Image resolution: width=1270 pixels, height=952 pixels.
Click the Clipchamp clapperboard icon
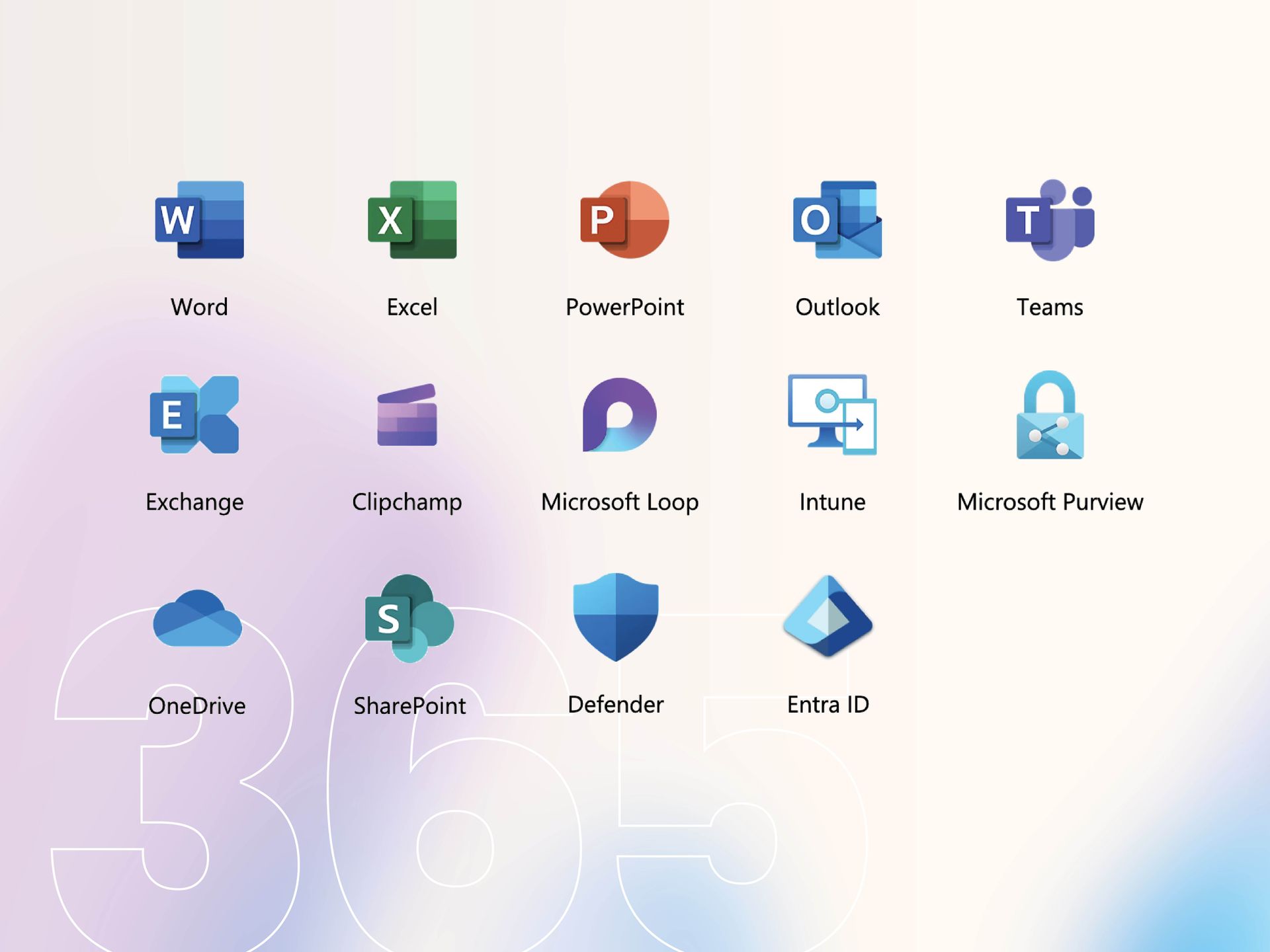pos(407,415)
